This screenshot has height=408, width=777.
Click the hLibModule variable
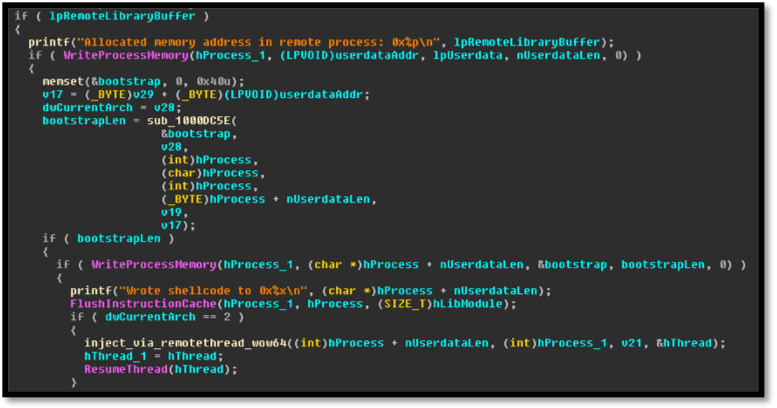point(468,303)
